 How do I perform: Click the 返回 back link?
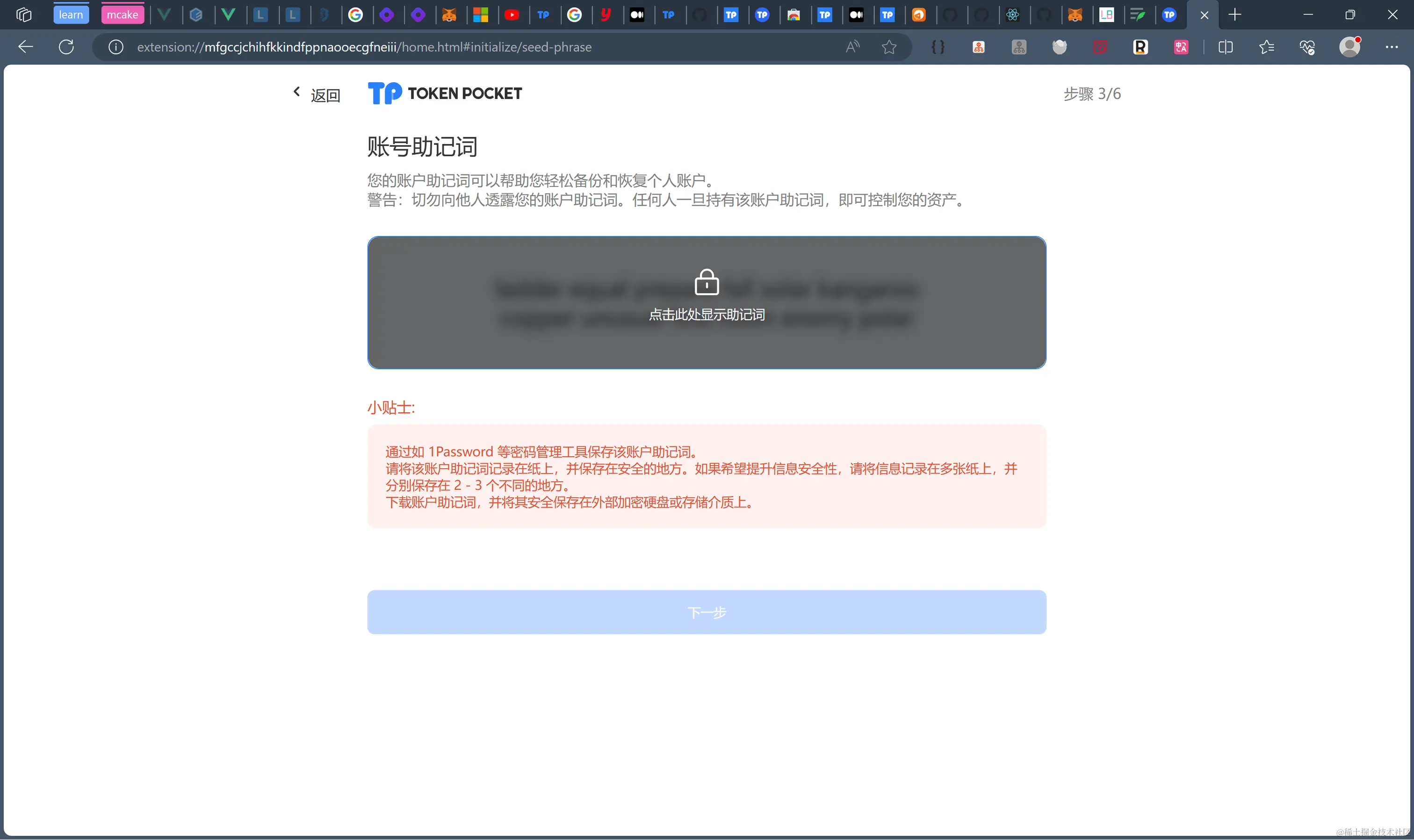click(x=325, y=95)
